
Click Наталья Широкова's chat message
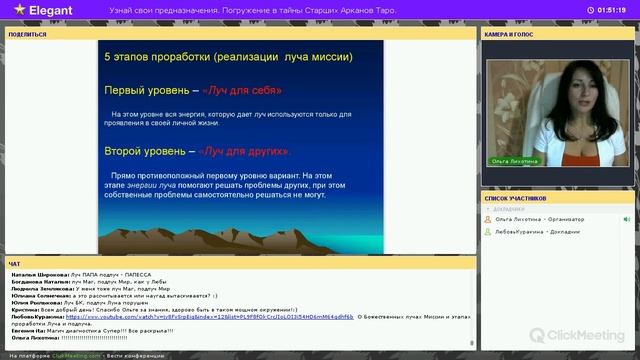[81, 275]
